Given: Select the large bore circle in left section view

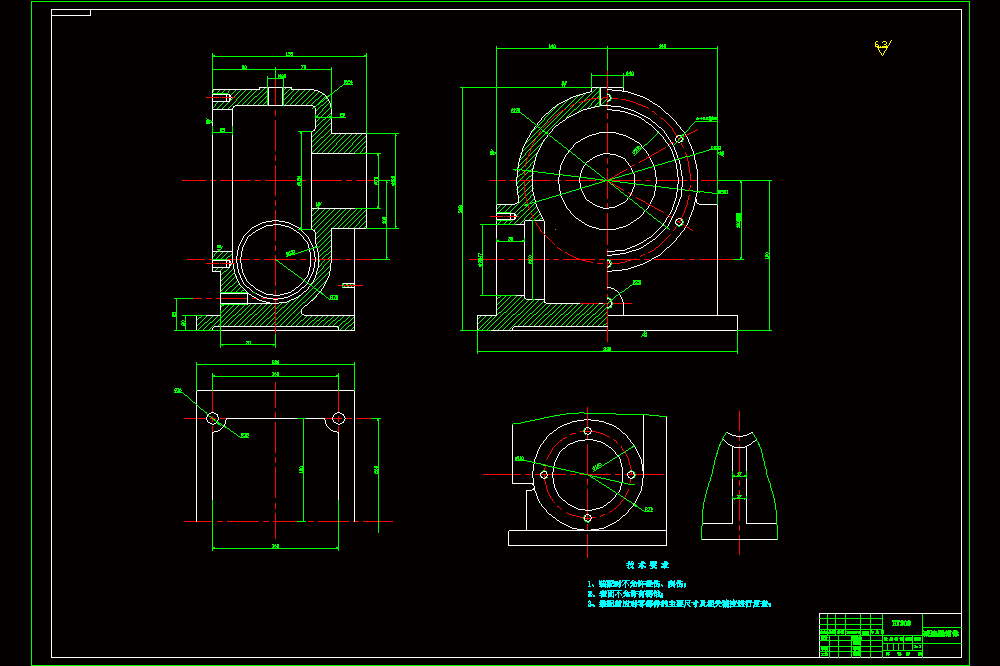Looking at the screenshot, I should coord(276,260).
